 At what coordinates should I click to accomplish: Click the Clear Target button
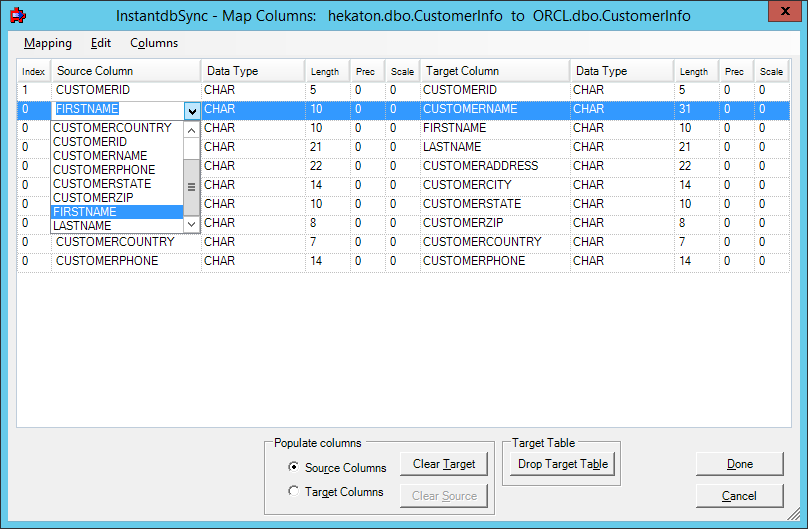click(444, 464)
